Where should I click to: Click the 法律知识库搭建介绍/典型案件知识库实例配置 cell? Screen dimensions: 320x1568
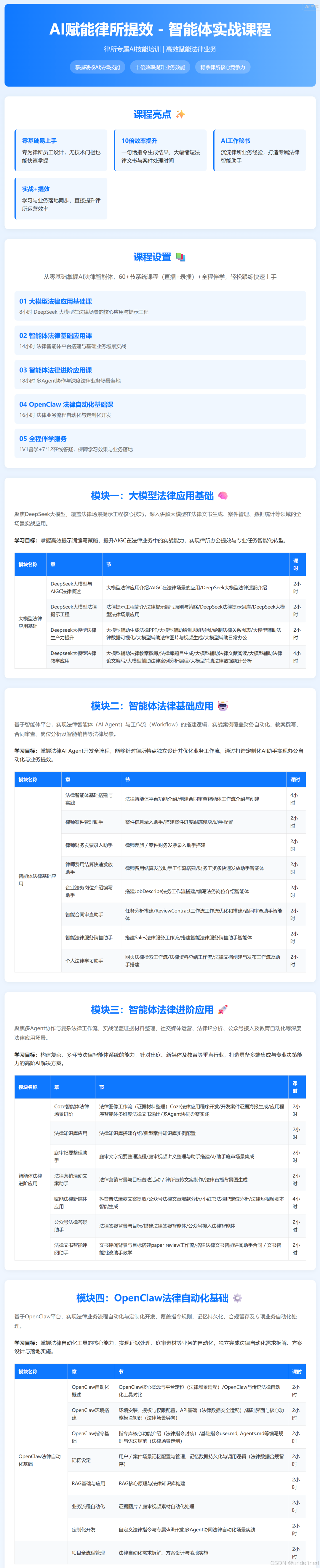tap(192, 1133)
